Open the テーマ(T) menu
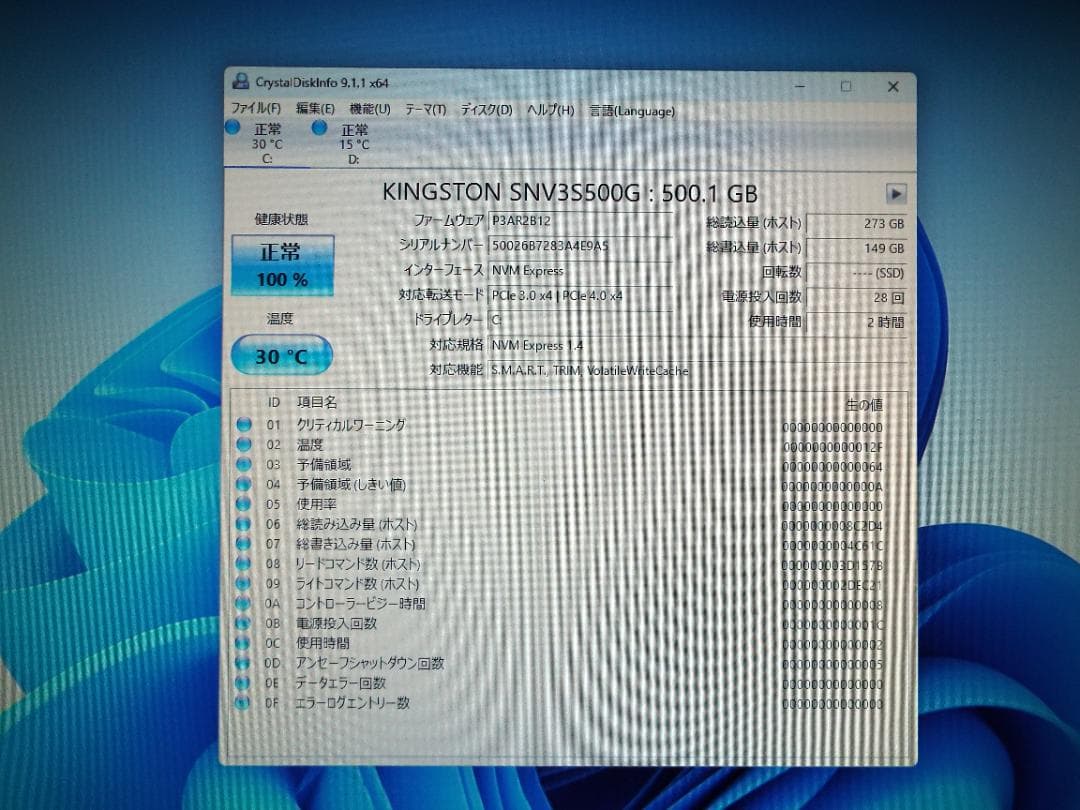Image resolution: width=1080 pixels, height=810 pixels. [424, 111]
